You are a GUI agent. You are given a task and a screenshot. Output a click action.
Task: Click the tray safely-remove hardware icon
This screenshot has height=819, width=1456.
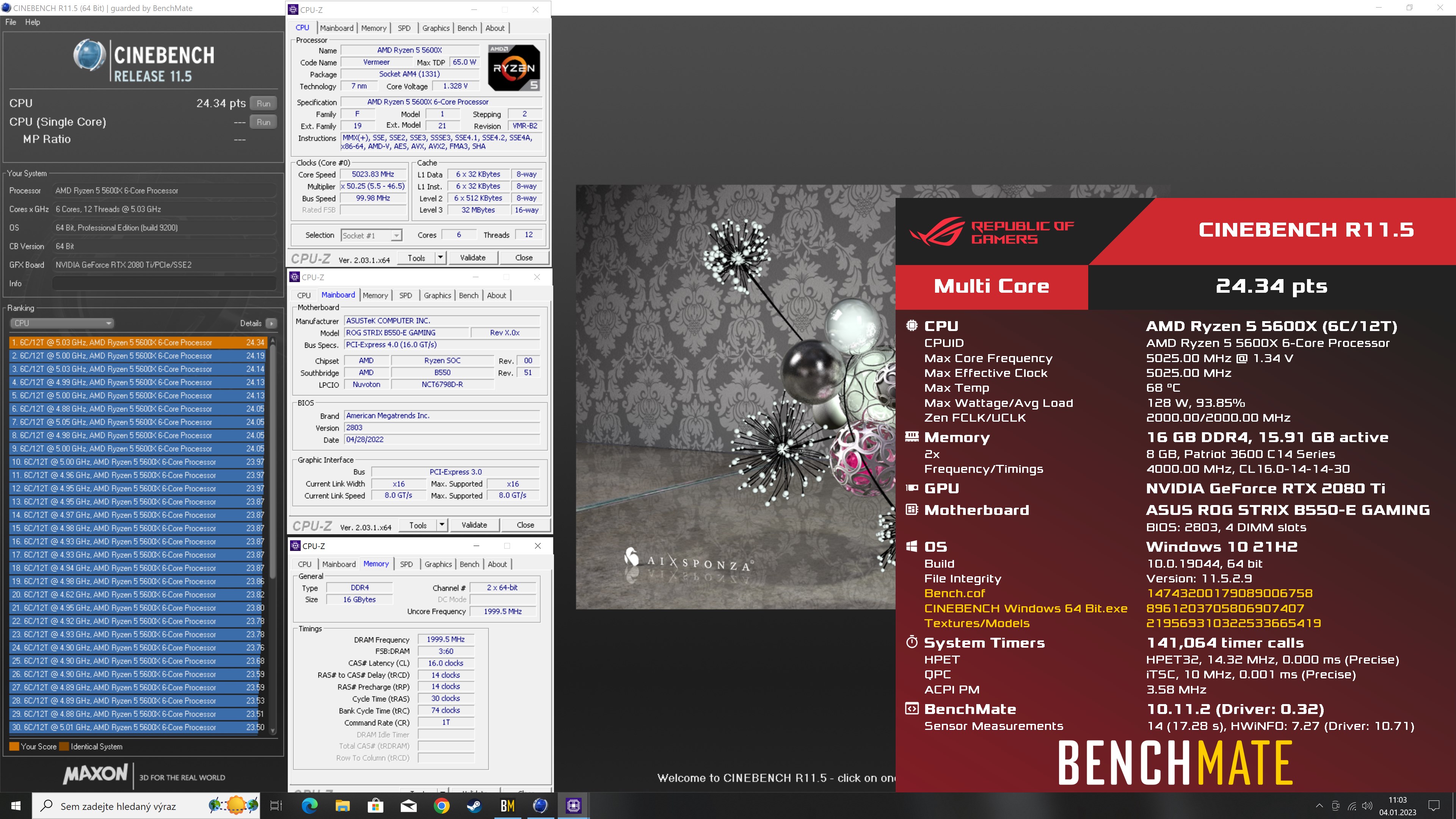coord(1335,806)
